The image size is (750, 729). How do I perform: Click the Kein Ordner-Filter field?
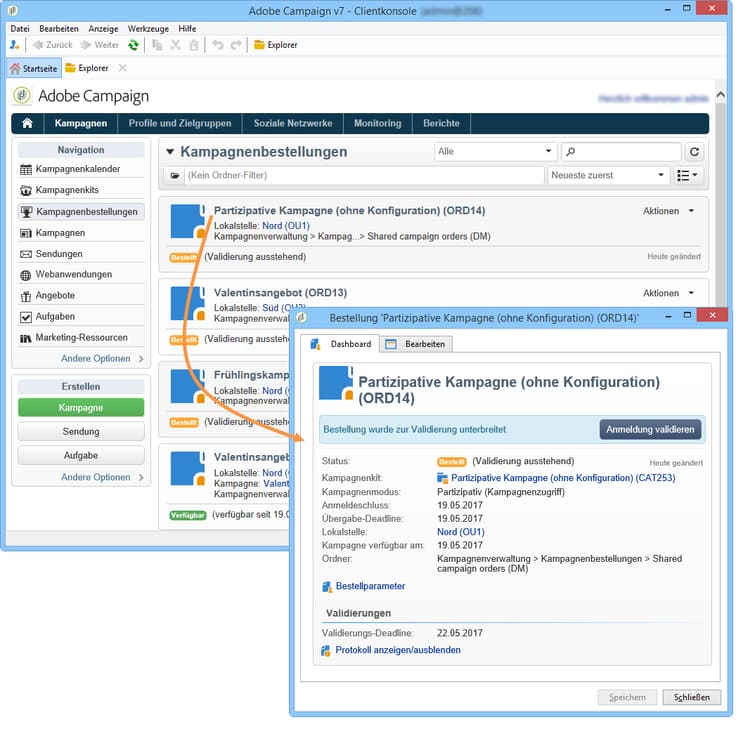(x=364, y=176)
